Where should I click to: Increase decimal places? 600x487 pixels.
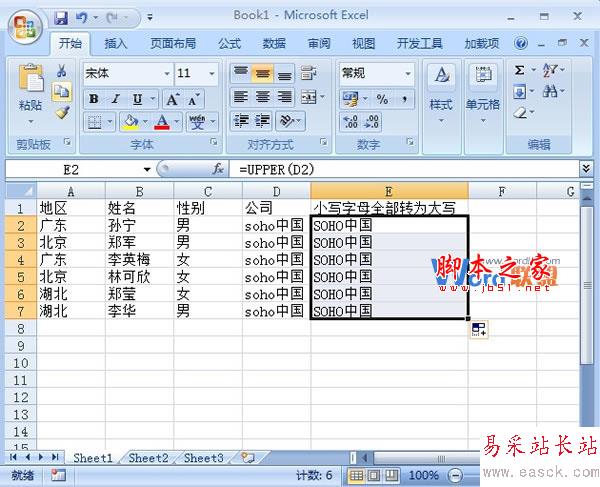[350, 122]
